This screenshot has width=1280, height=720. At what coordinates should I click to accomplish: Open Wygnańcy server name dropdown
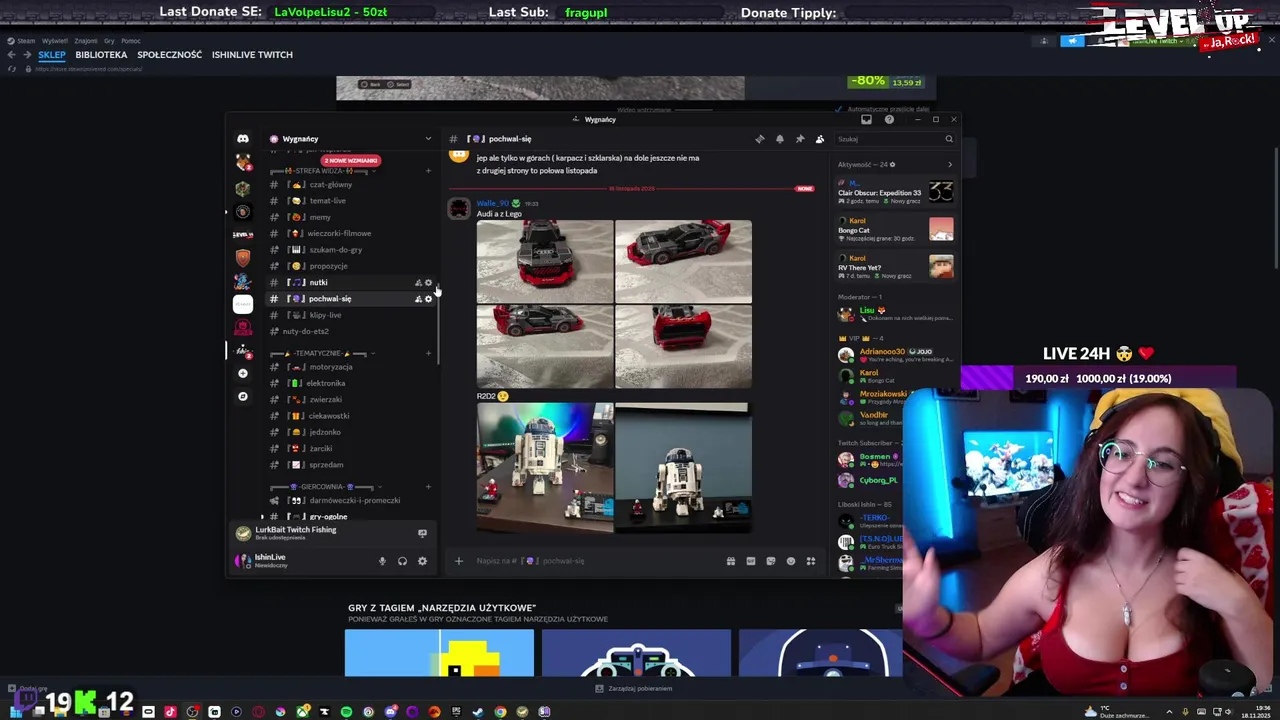point(350,139)
